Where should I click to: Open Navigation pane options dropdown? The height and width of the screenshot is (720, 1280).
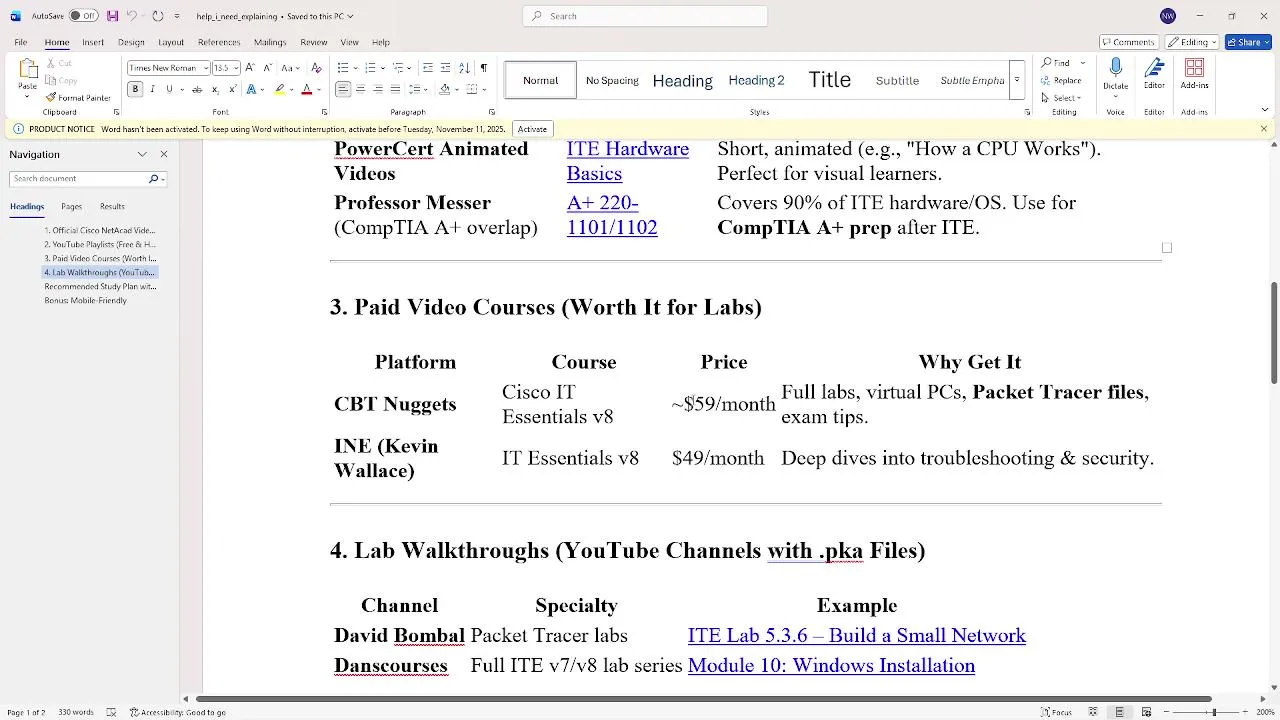[142, 154]
